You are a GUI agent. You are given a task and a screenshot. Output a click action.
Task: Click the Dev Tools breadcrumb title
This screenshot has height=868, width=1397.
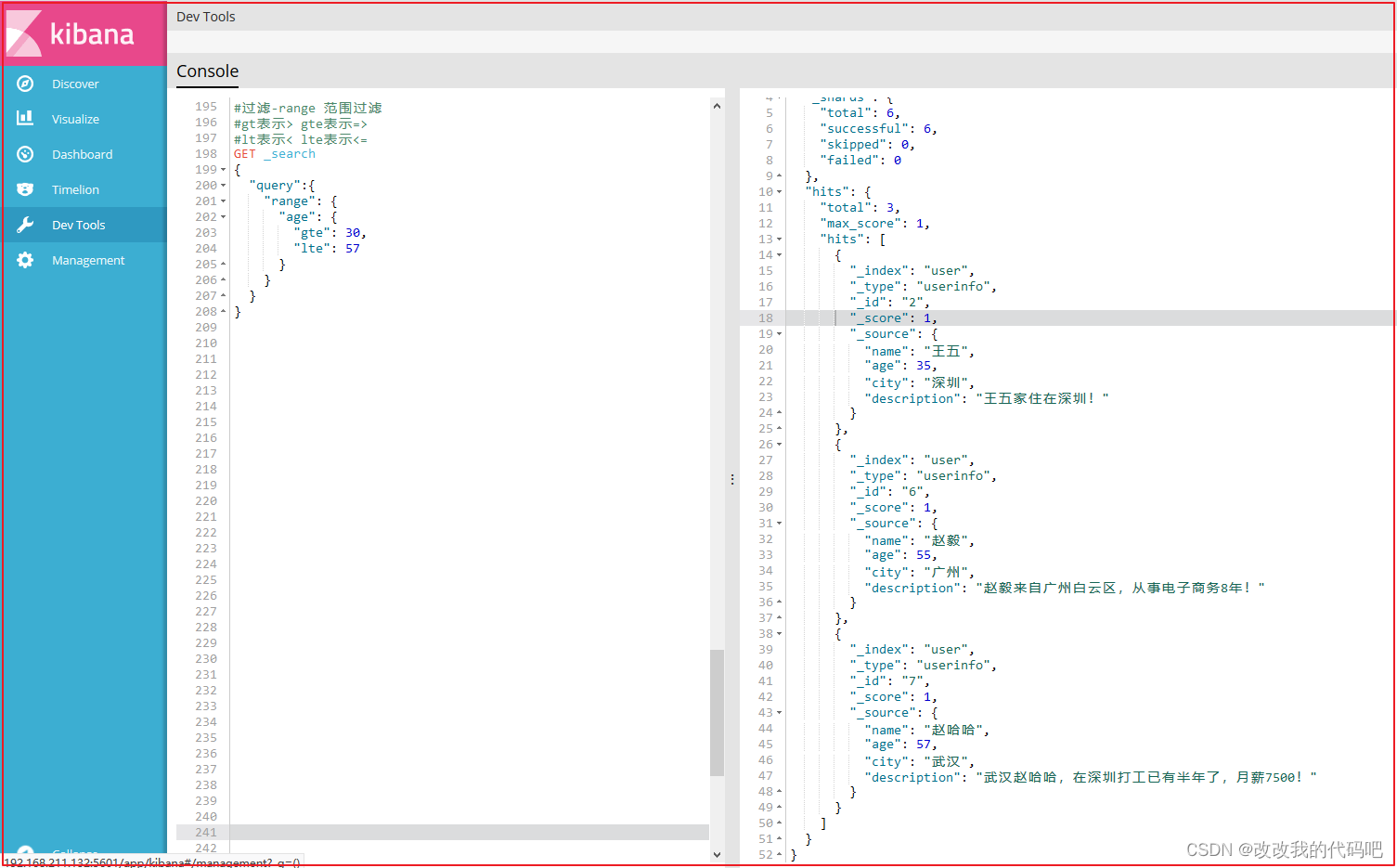pos(206,17)
